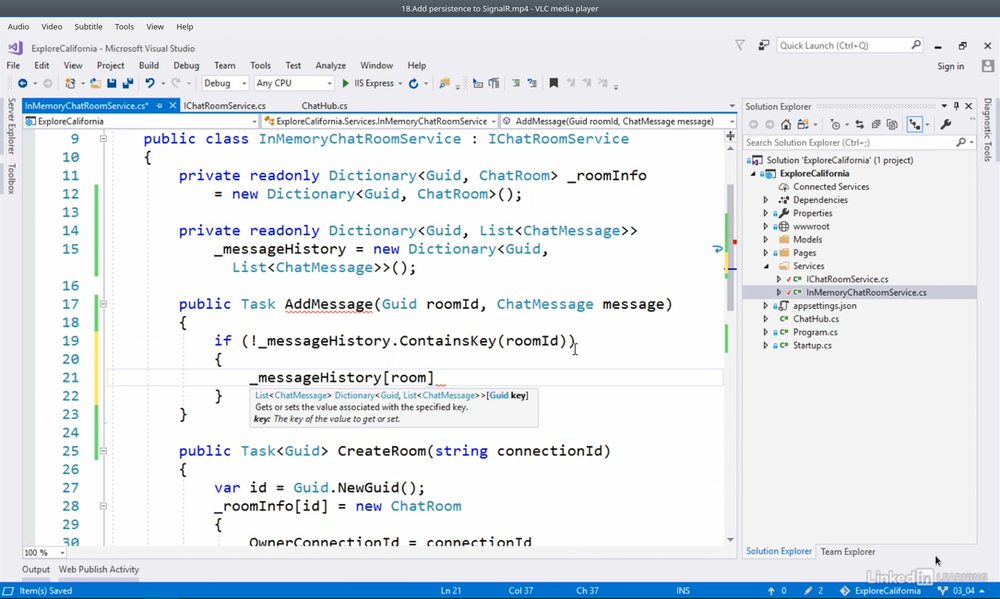Click the Open File folder icon

pyautogui.click(x=95, y=84)
